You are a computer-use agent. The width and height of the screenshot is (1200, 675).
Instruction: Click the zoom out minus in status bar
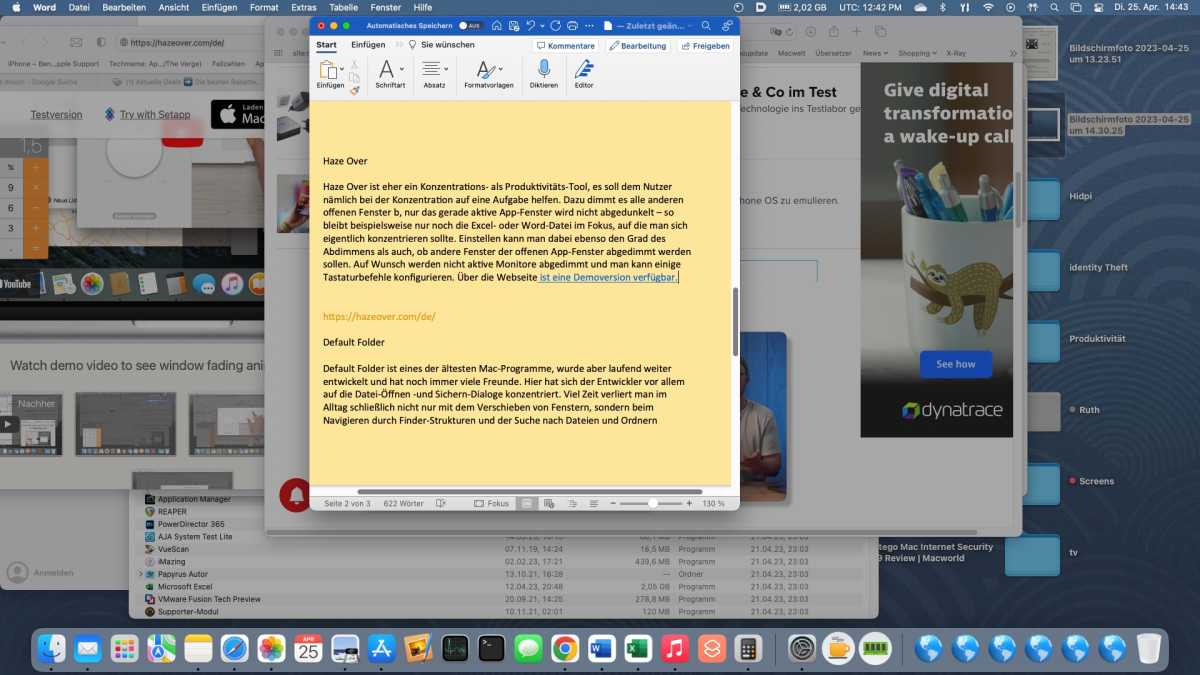pyautogui.click(x=611, y=503)
